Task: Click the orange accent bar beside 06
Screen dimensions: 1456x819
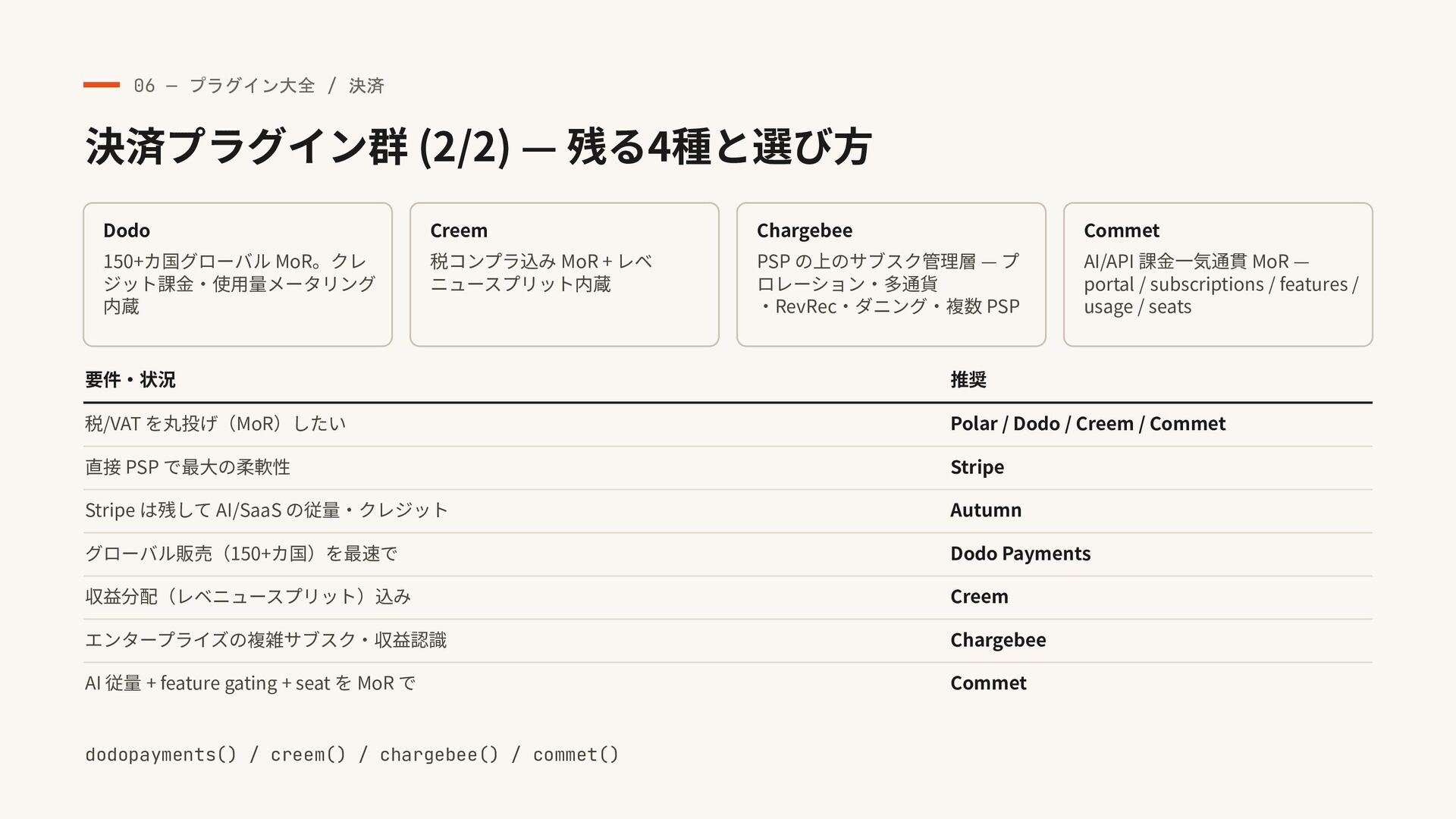Action: pos(102,85)
